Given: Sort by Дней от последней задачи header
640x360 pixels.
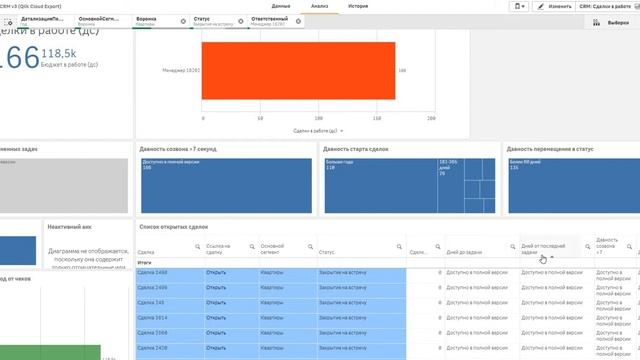Looking at the screenshot, I should pyautogui.click(x=543, y=249).
